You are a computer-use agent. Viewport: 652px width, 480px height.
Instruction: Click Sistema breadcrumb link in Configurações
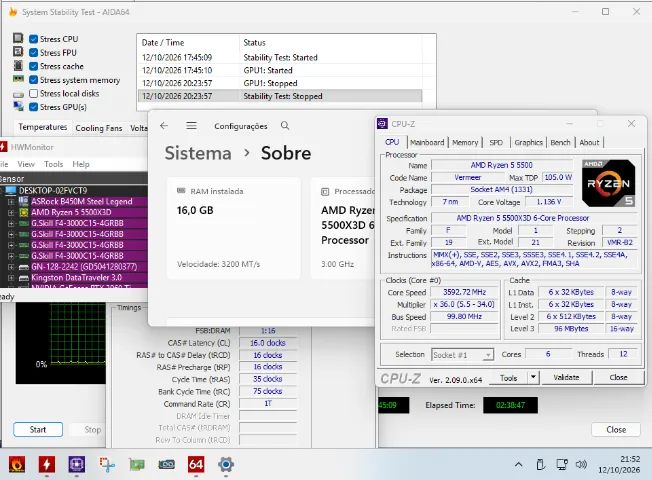(x=198, y=153)
